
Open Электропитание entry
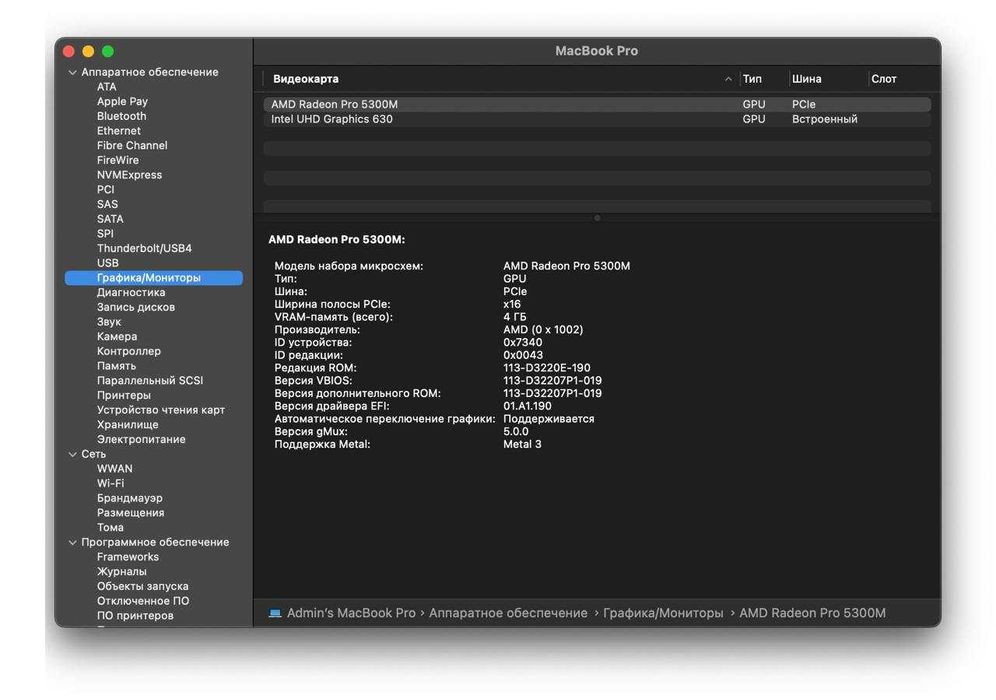141,439
